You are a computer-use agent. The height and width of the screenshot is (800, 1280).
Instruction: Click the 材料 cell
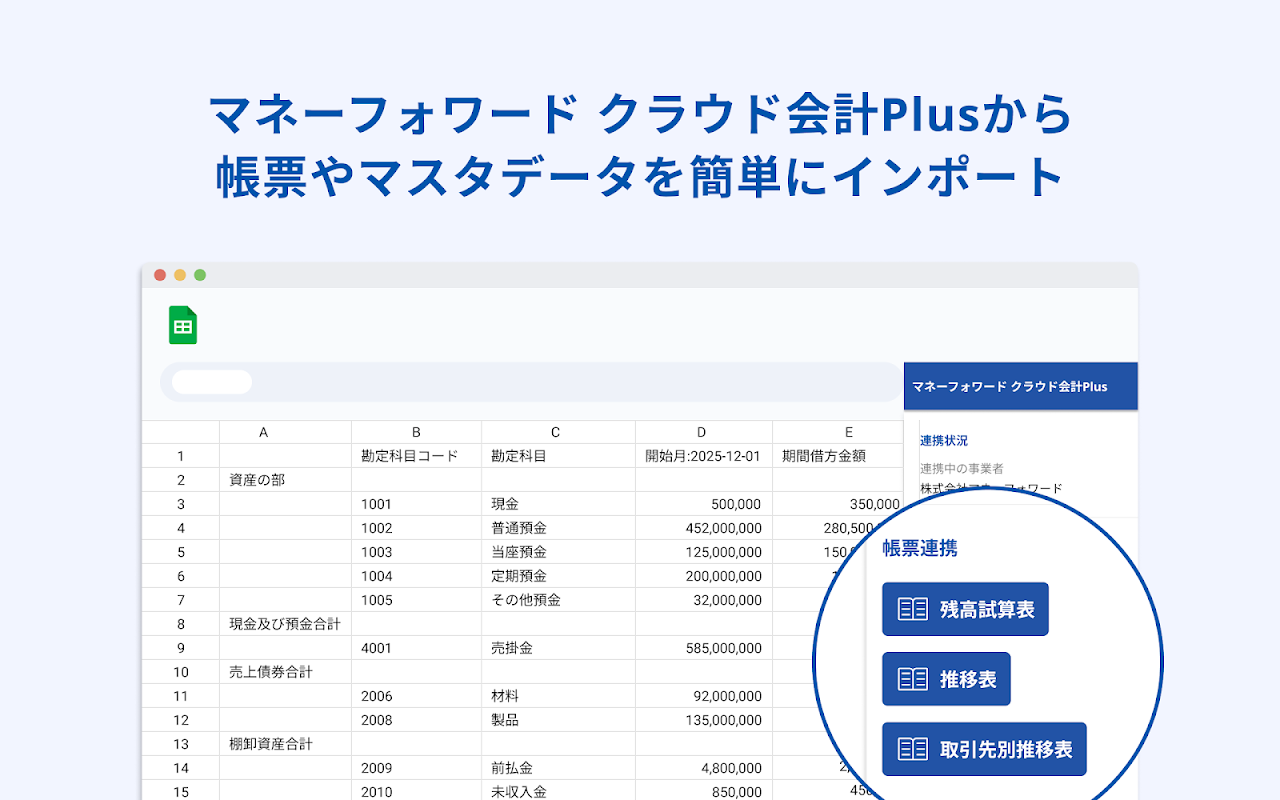[x=558, y=696]
